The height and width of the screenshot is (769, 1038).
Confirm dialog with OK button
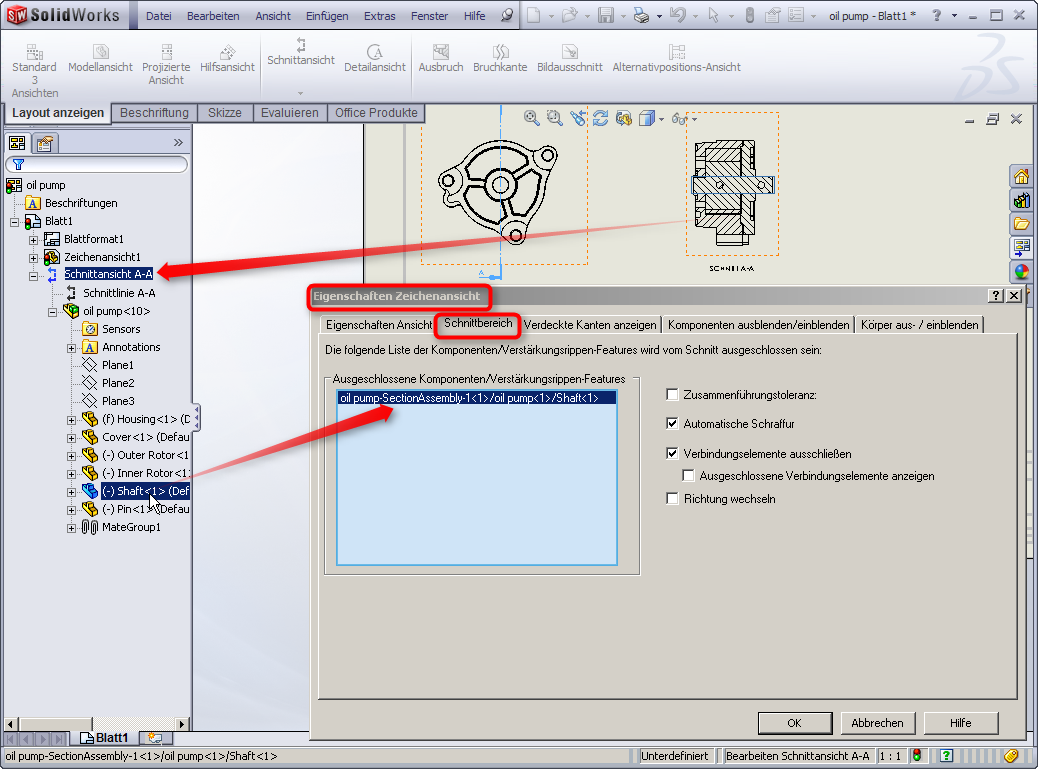click(x=794, y=723)
